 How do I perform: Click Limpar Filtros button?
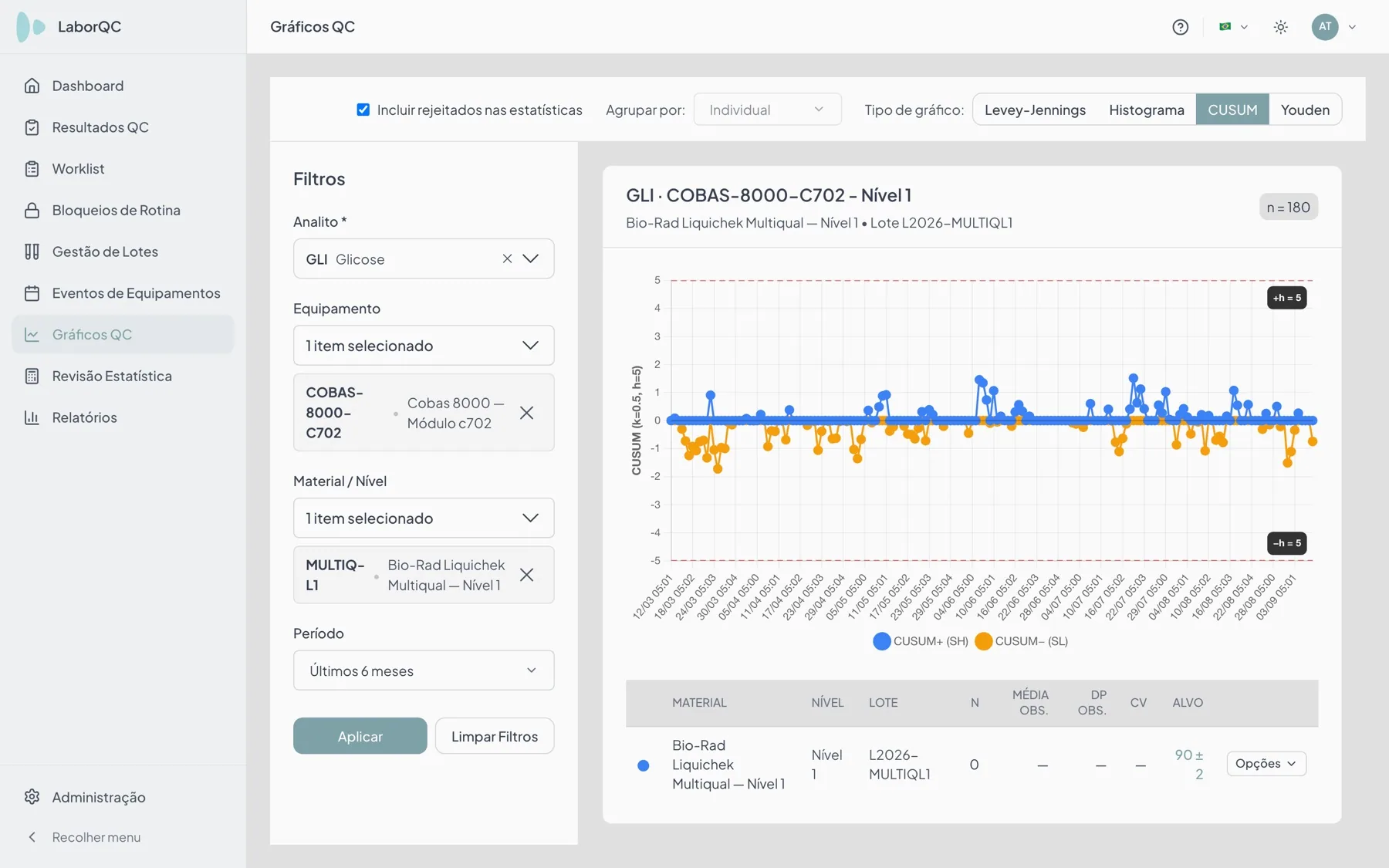[495, 736]
